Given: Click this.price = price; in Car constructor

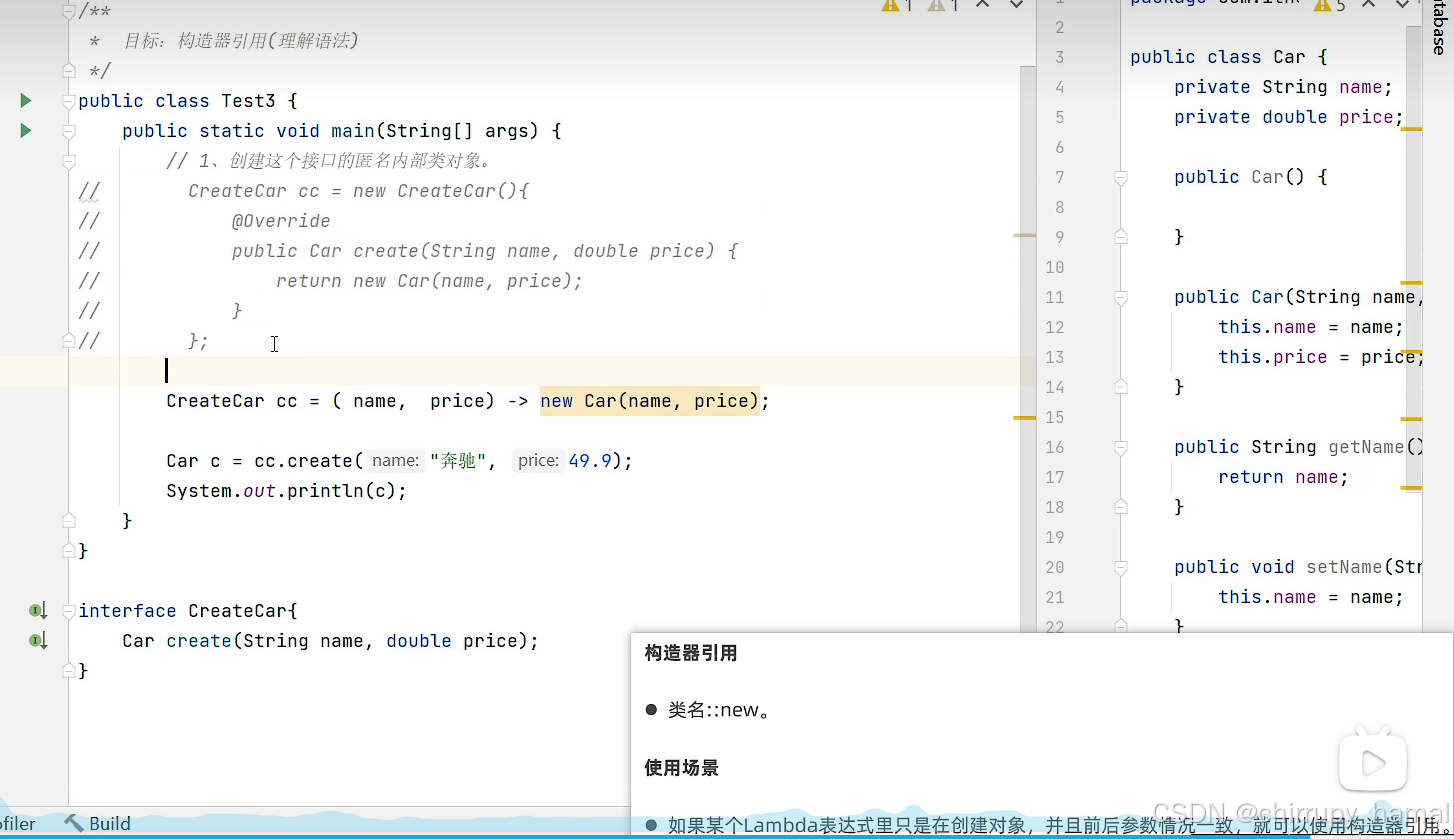Looking at the screenshot, I should pyautogui.click(x=1320, y=357).
